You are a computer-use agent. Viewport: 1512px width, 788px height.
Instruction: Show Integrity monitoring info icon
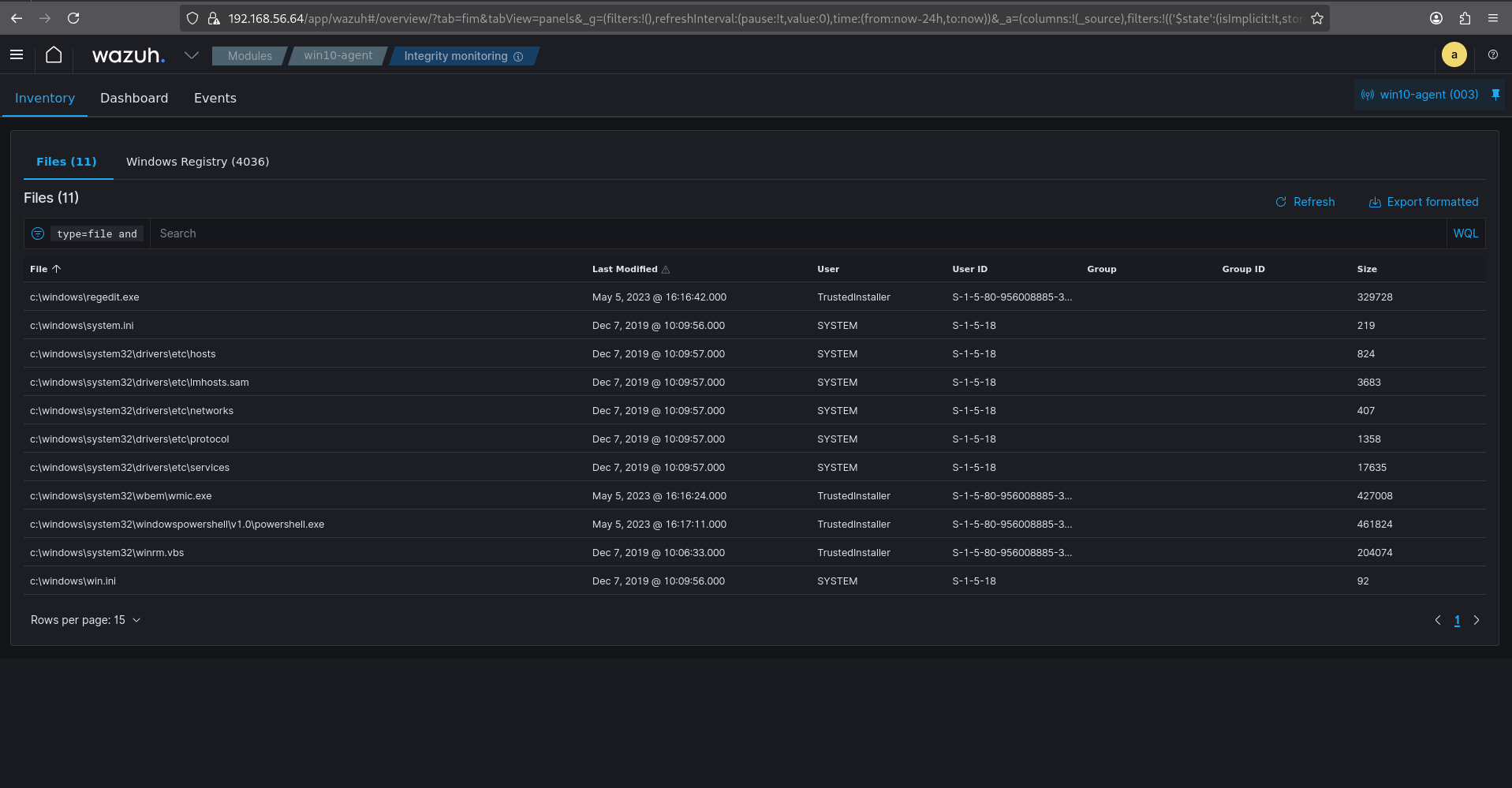click(518, 57)
